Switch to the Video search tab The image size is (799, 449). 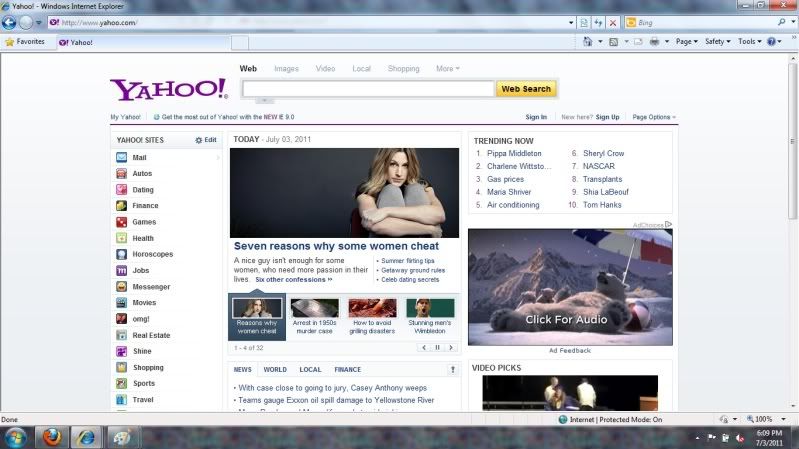325,68
